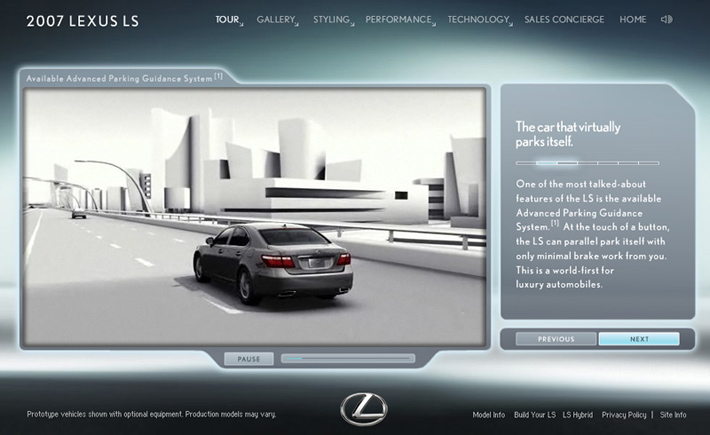Pause the tour video
The image size is (710, 435).
[249, 359]
